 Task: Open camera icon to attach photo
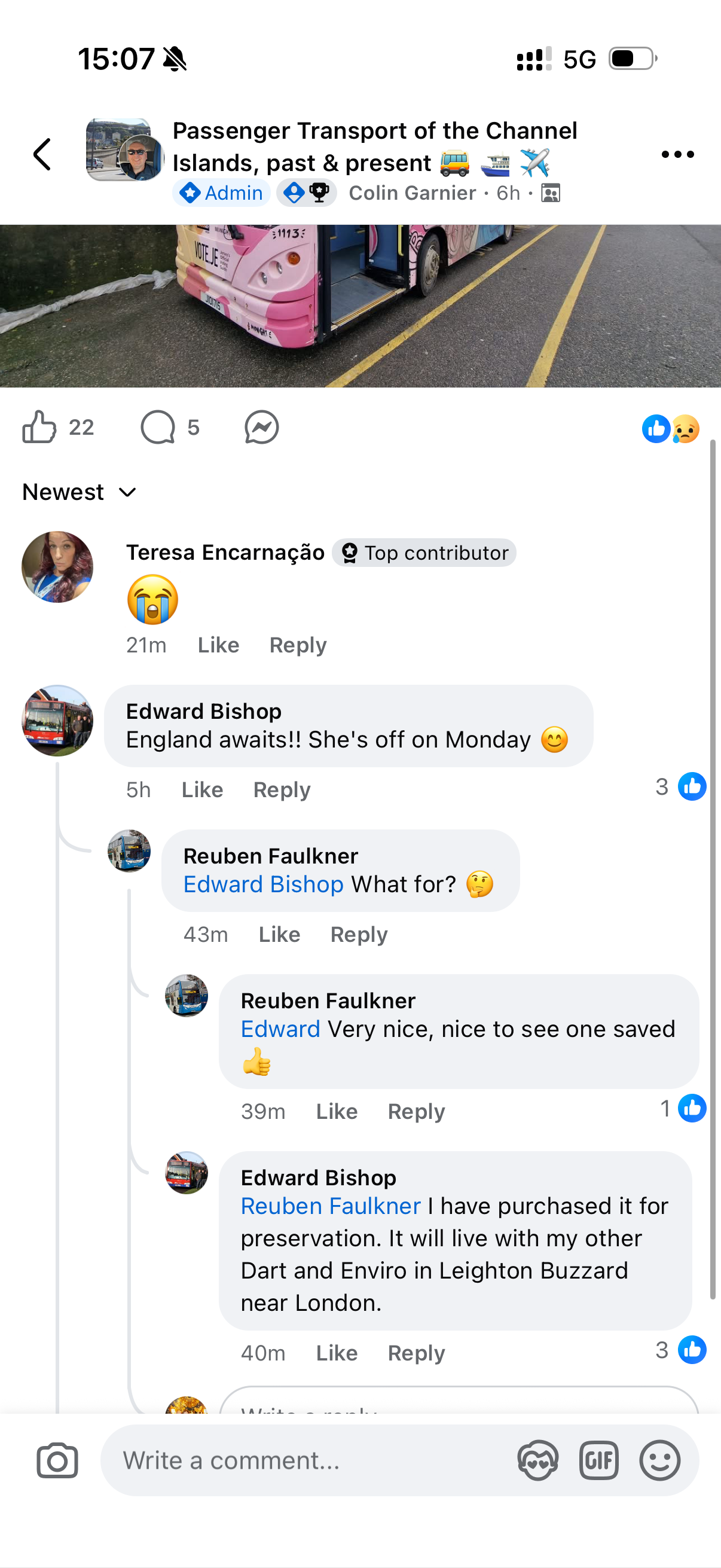(x=57, y=1460)
